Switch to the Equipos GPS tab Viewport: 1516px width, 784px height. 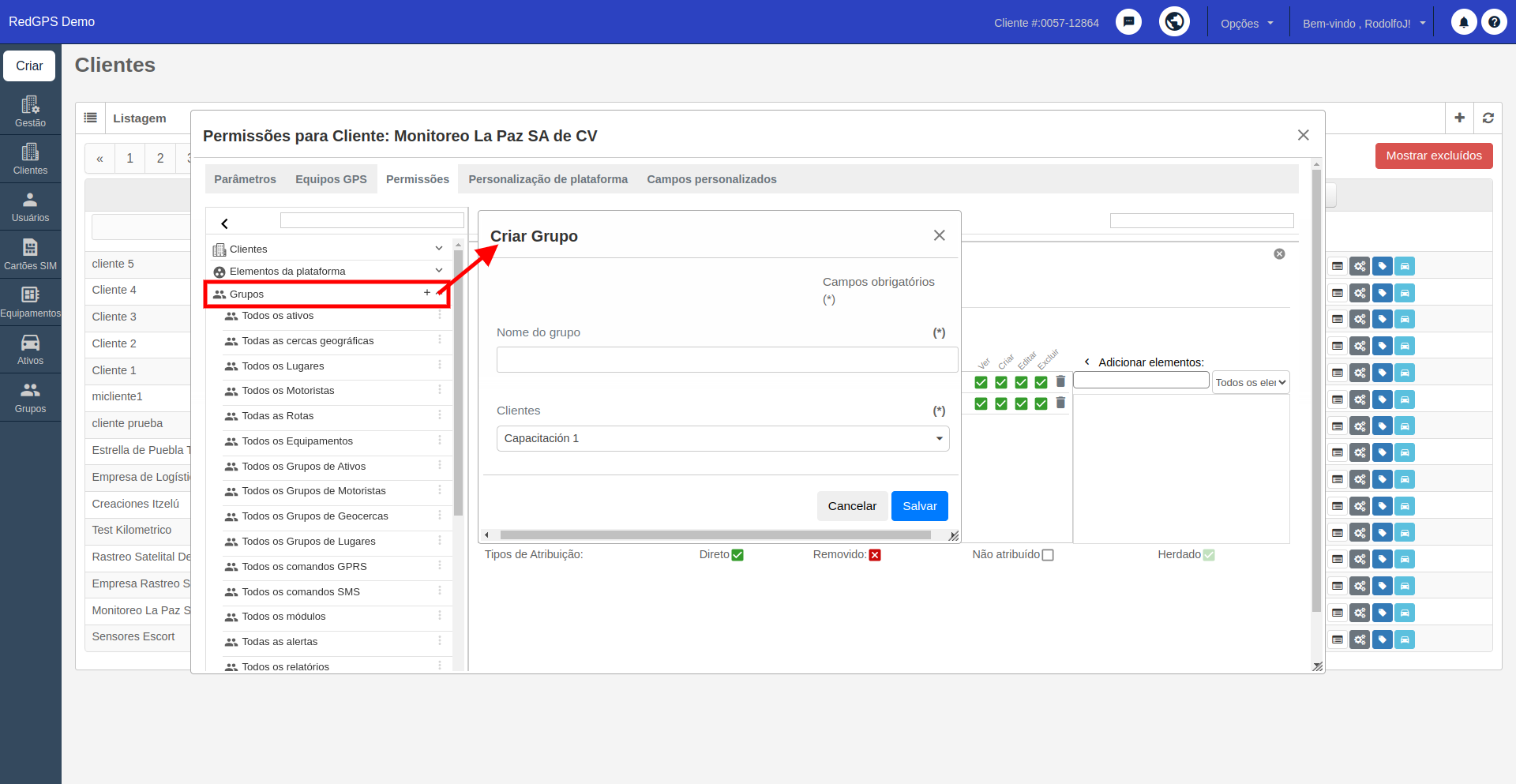(x=331, y=179)
